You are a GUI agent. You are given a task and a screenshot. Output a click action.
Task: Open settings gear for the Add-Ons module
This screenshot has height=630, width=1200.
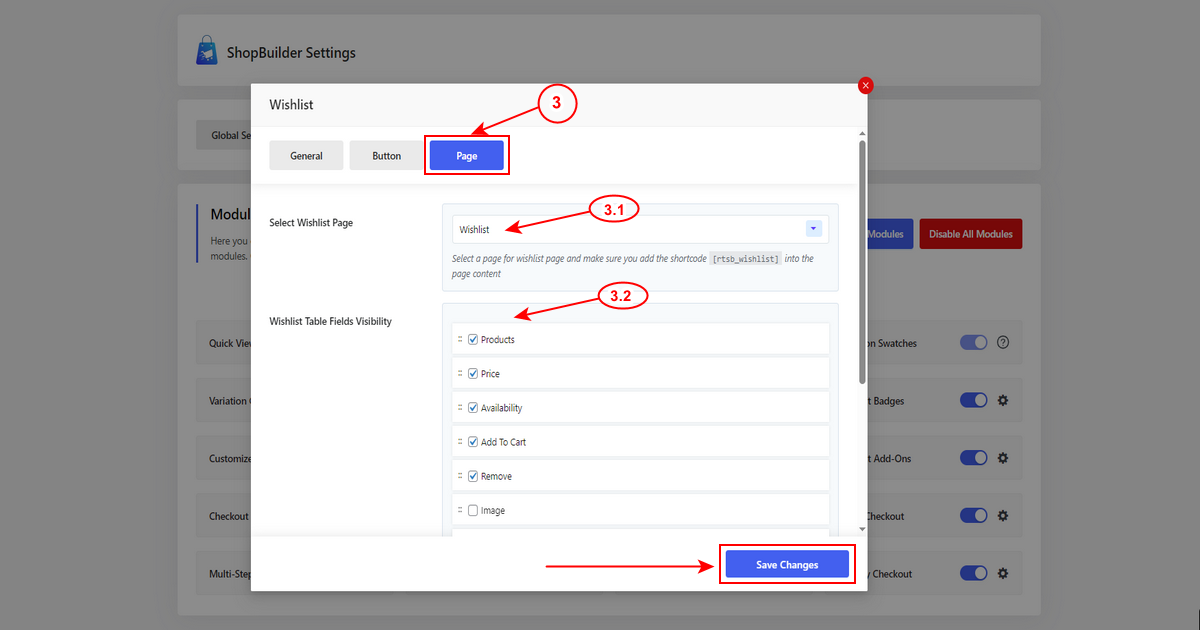(1003, 458)
